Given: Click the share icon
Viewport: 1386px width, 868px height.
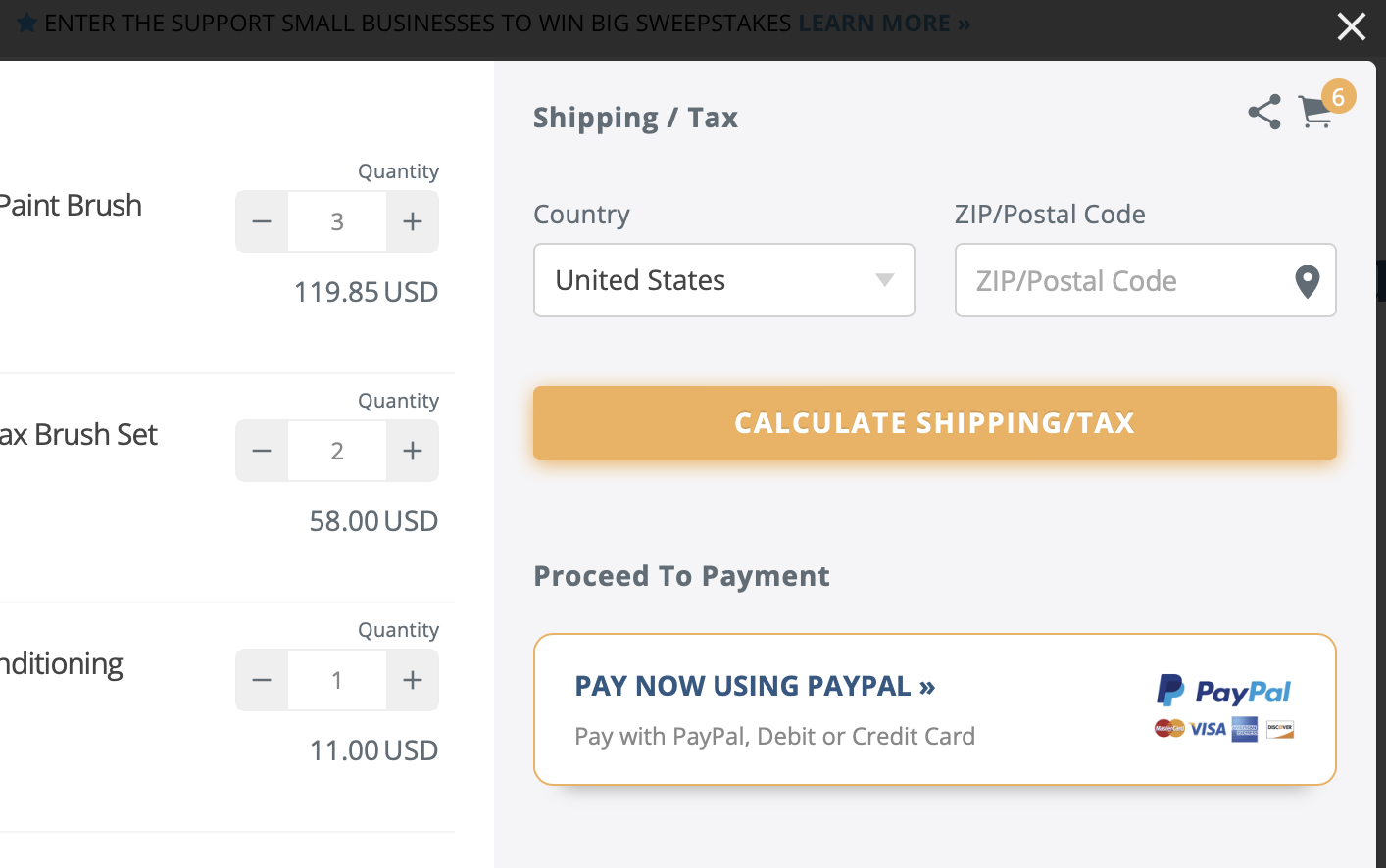Looking at the screenshot, I should (x=1264, y=112).
